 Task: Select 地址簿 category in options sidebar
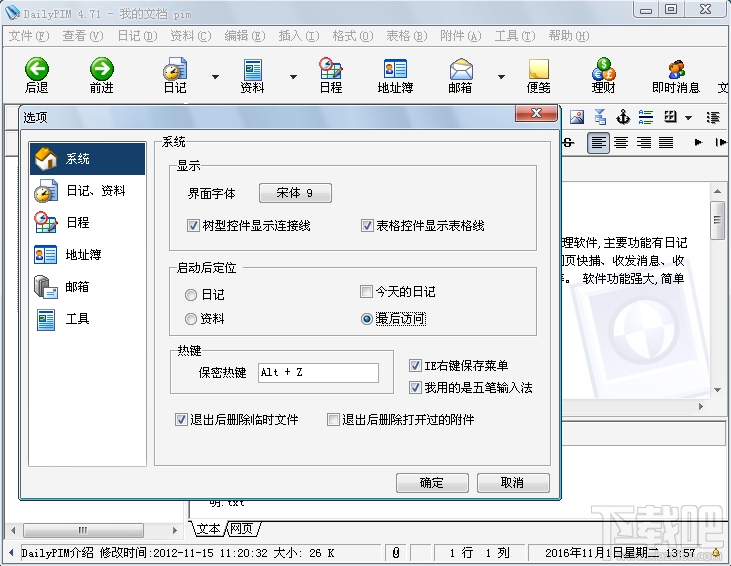click(87, 255)
